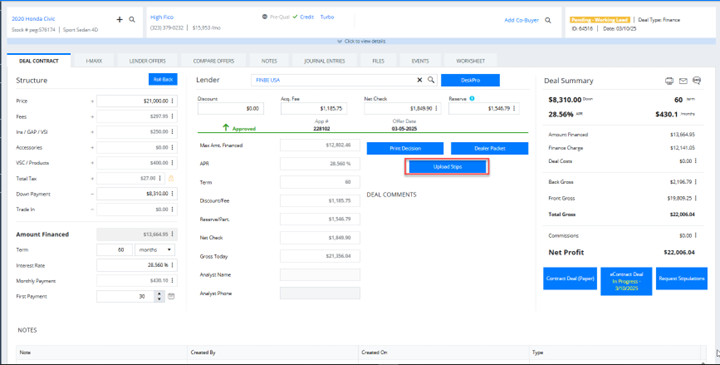Click the Roll Back button
Screen dimensions: 720x365
click(x=163, y=79)
